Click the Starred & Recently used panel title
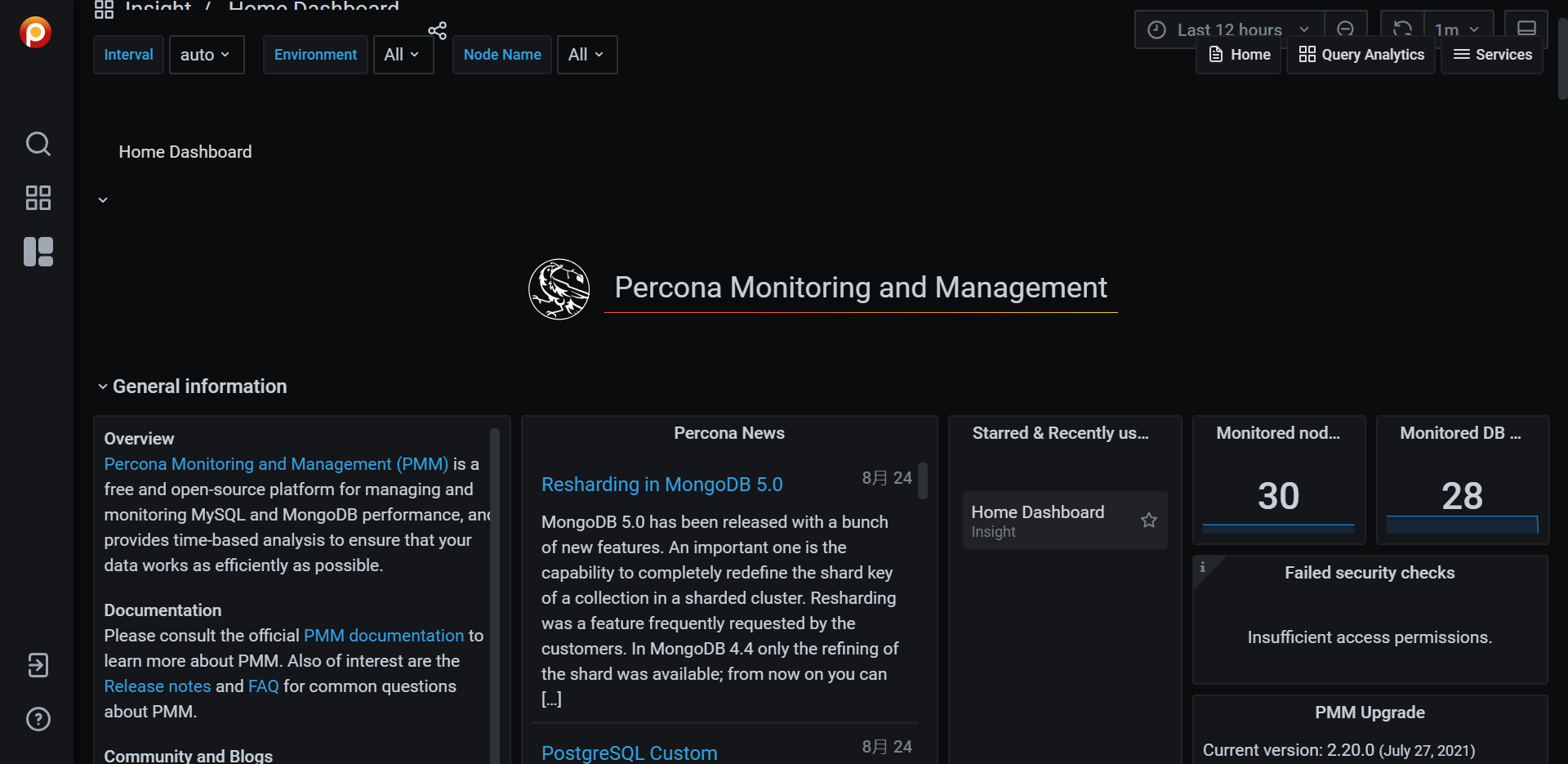Viewport: 1568px width, 764px height. [1061, 433]
